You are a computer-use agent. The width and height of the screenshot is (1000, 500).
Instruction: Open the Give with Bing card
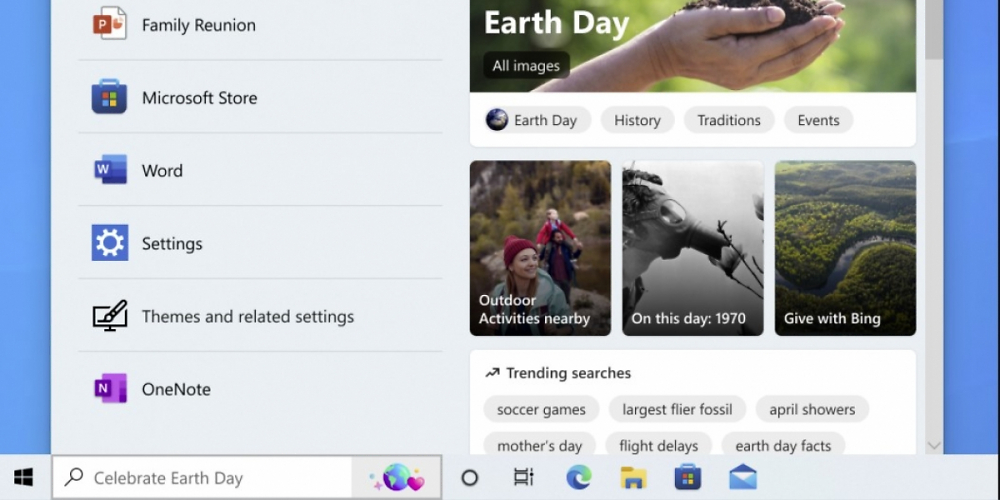click(845, 248)
